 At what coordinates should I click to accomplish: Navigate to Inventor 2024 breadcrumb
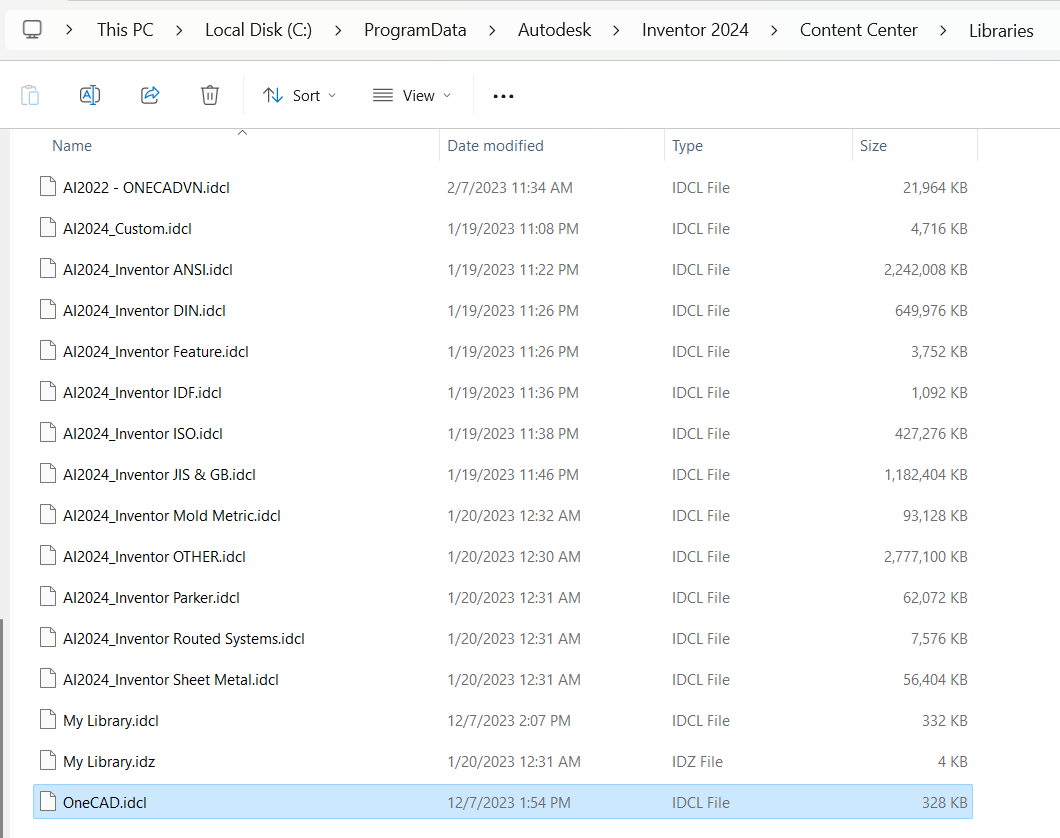(x=695, y=30)
